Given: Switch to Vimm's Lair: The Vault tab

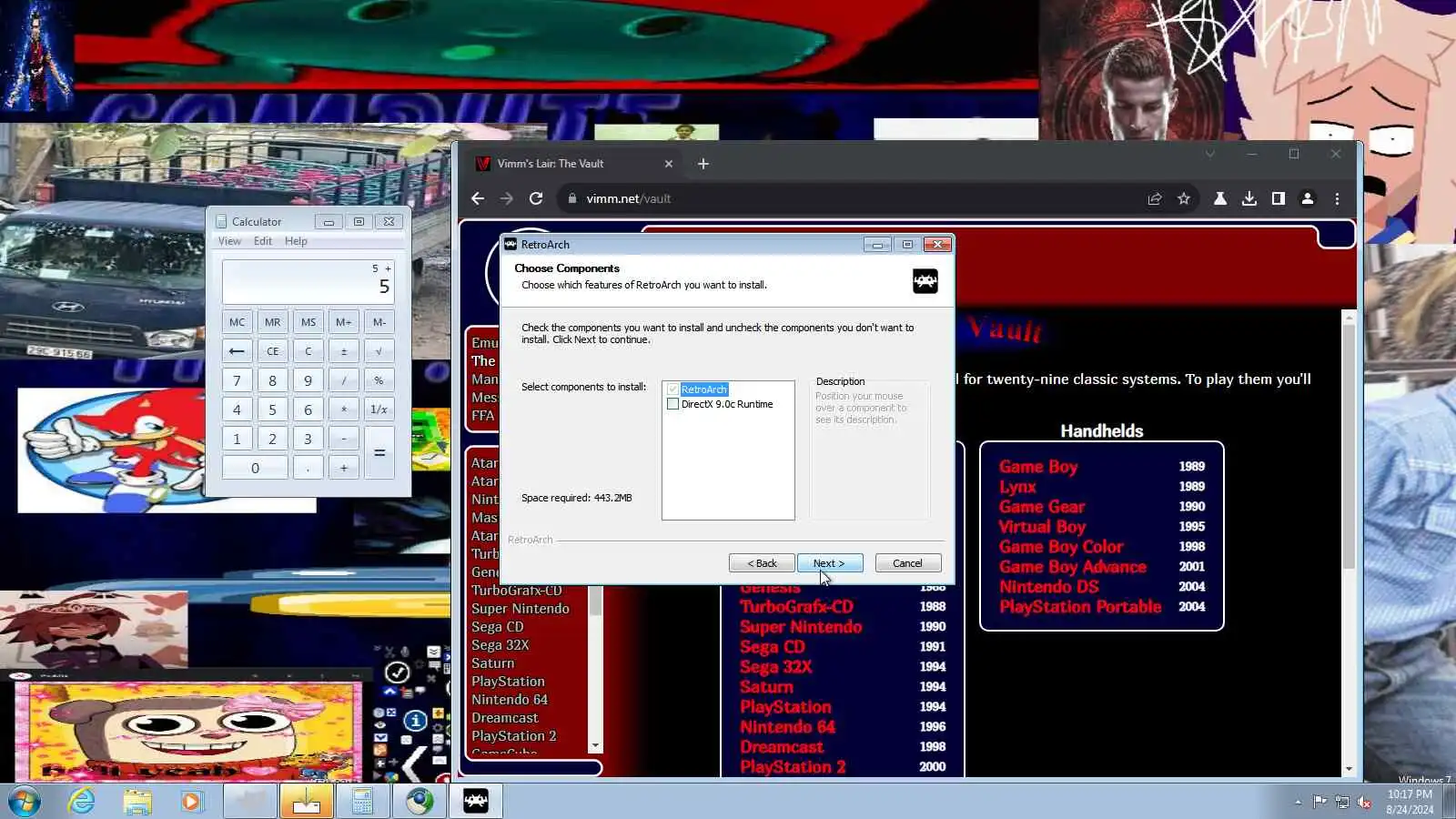Looking at the screenshot, I should [573, 164].
